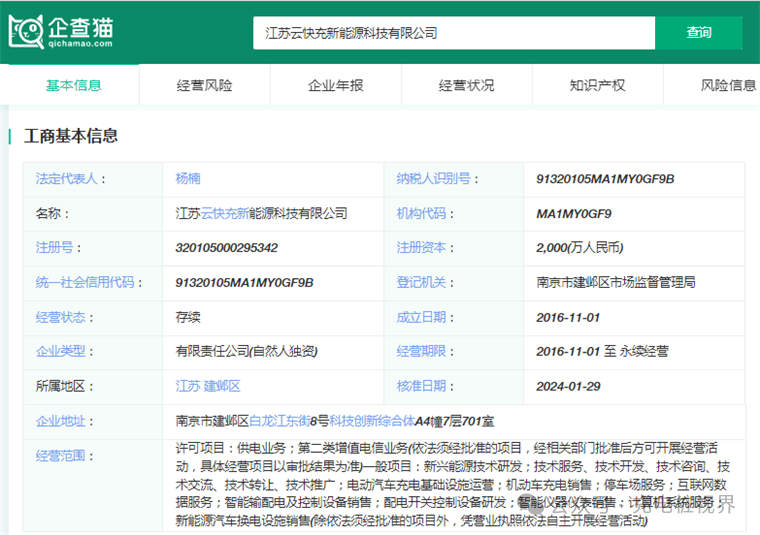View the 风险信息 tab
Screen dimensions: 760x535
click(727, 85)
